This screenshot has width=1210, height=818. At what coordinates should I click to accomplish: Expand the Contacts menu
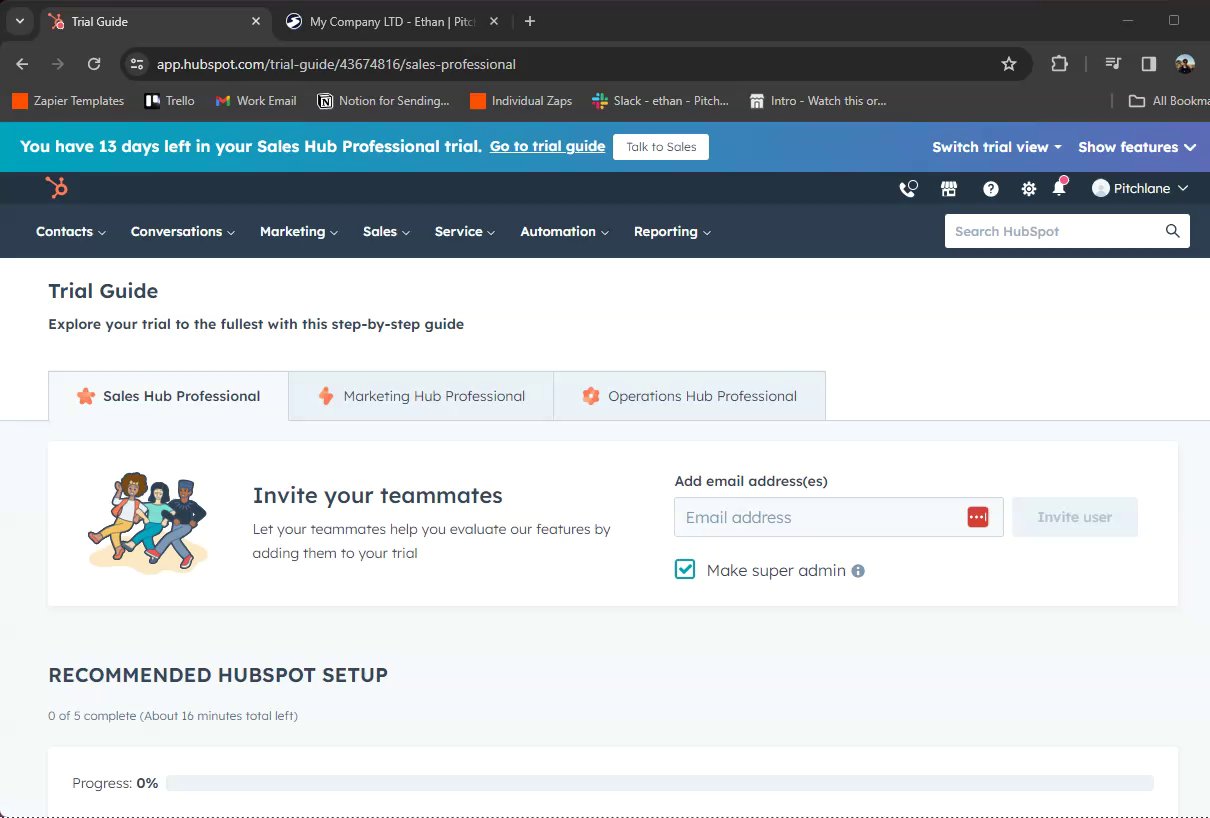click(70, 231)
